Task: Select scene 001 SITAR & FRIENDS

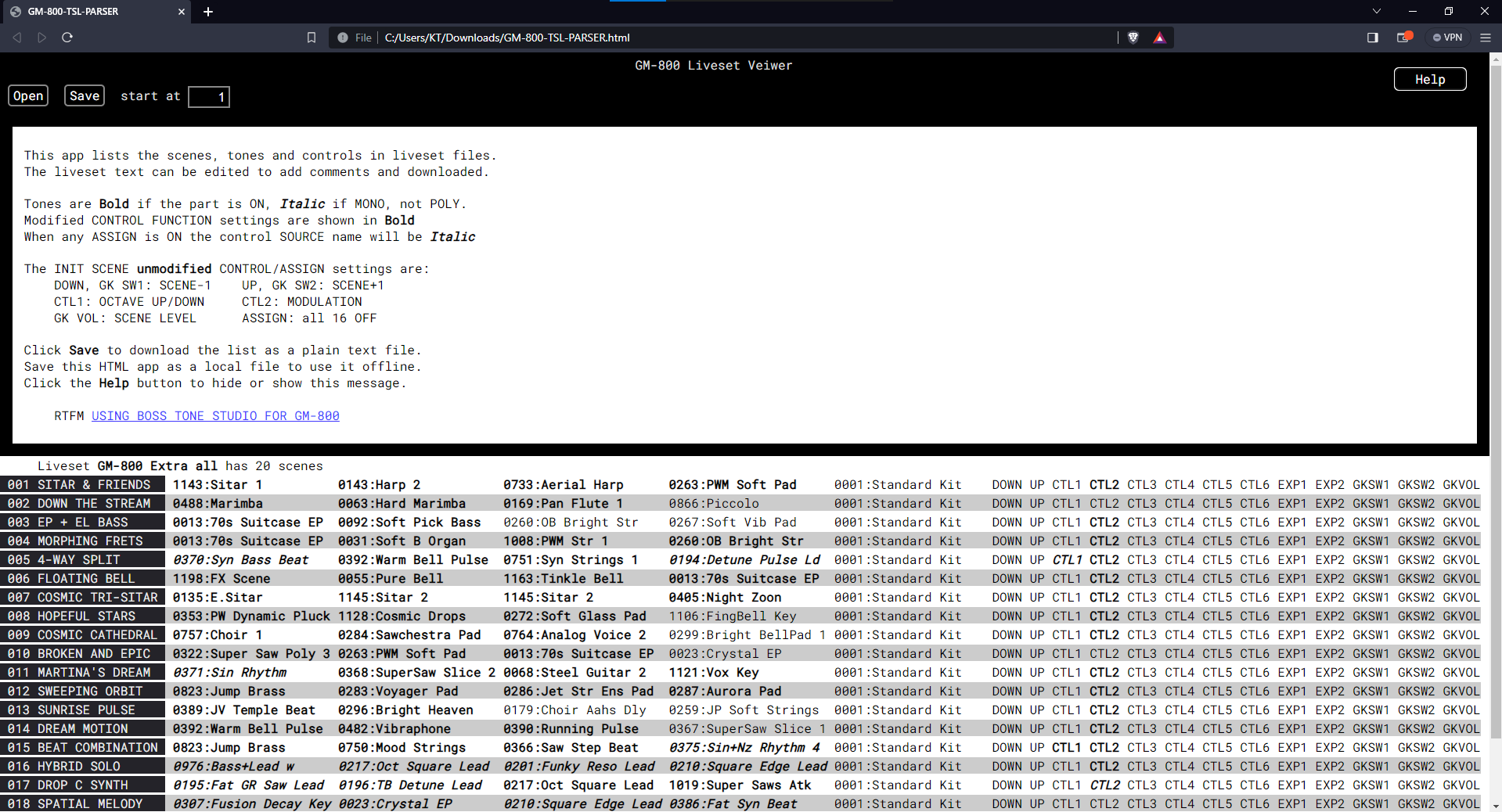Action: (82, 485)
